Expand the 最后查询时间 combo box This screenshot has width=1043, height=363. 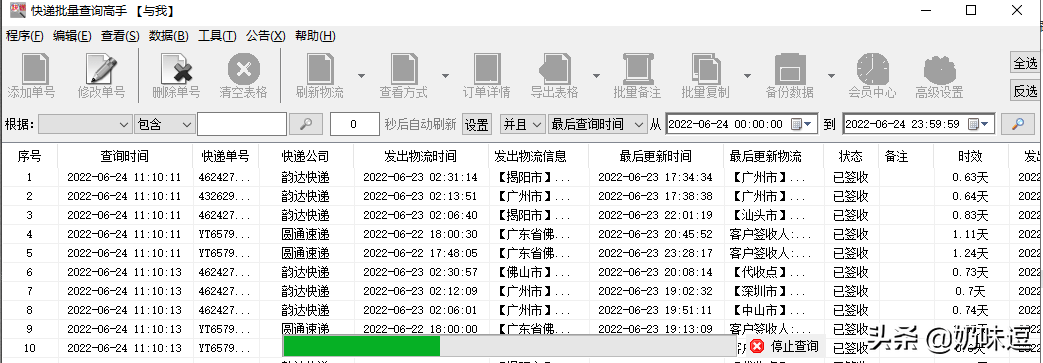tap(597, 124)
